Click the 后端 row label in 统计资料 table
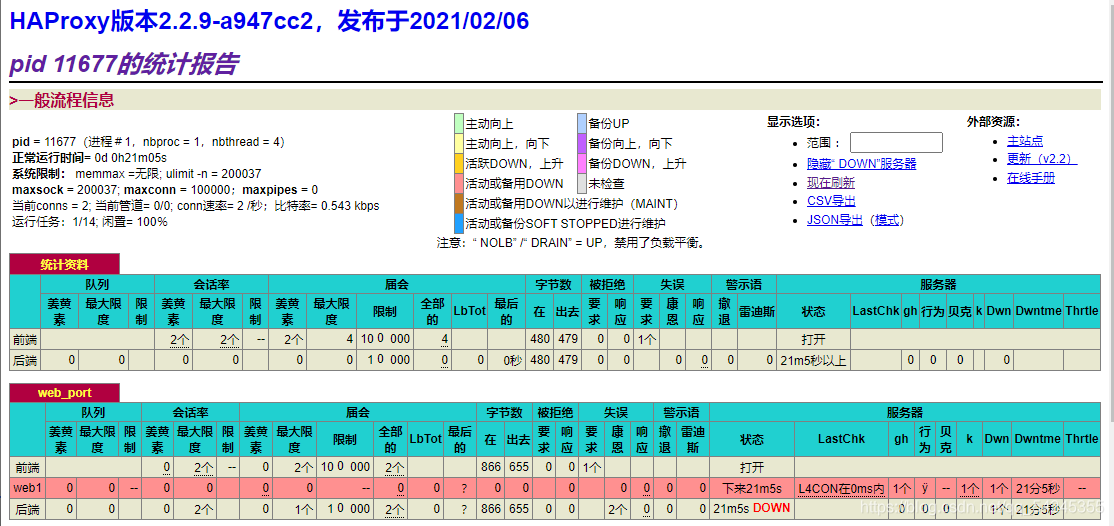The image size is (1114, 526). (x=26, y=360)
